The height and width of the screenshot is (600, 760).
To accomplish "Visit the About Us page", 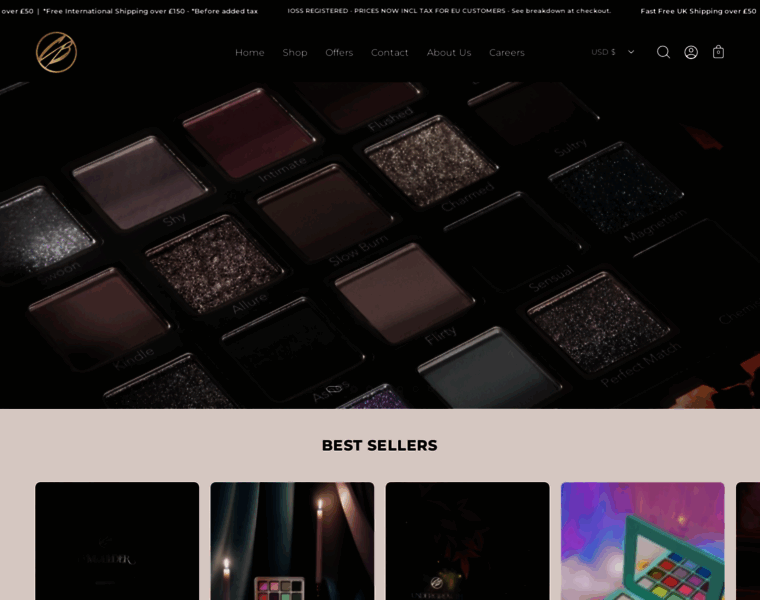I will point(449,52).
